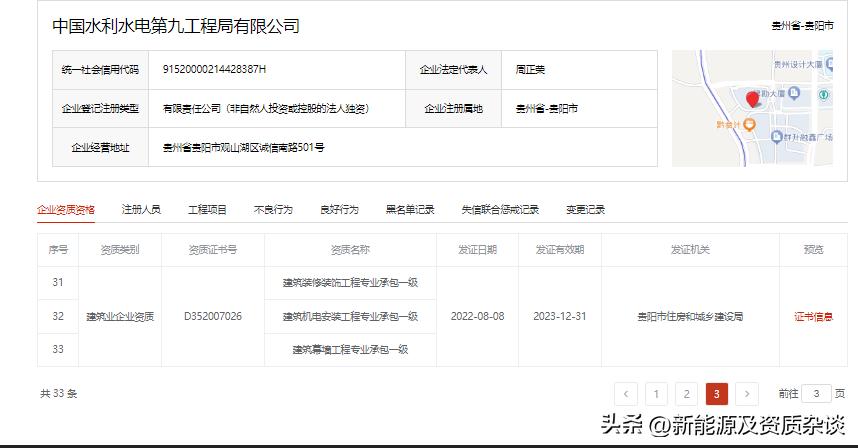Viewport: 858px width, 448px height.
Task: Select 建筑业企业资质 category cell
Action: click(x=120, y=317)
